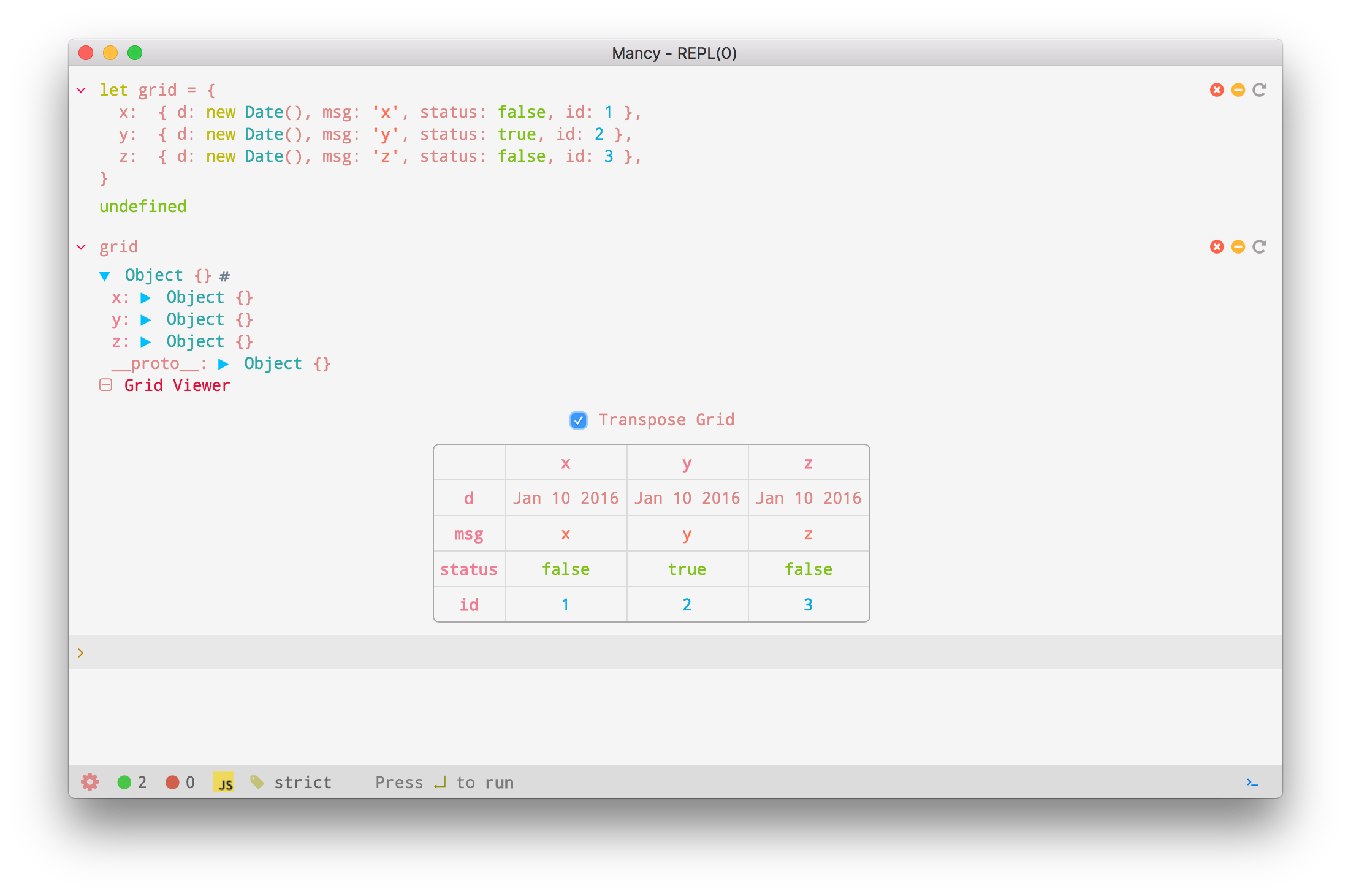This screenshot has height=896, width=1351.
Task: Collapse the let grid code entry chevron
Action: pos(81,90)
